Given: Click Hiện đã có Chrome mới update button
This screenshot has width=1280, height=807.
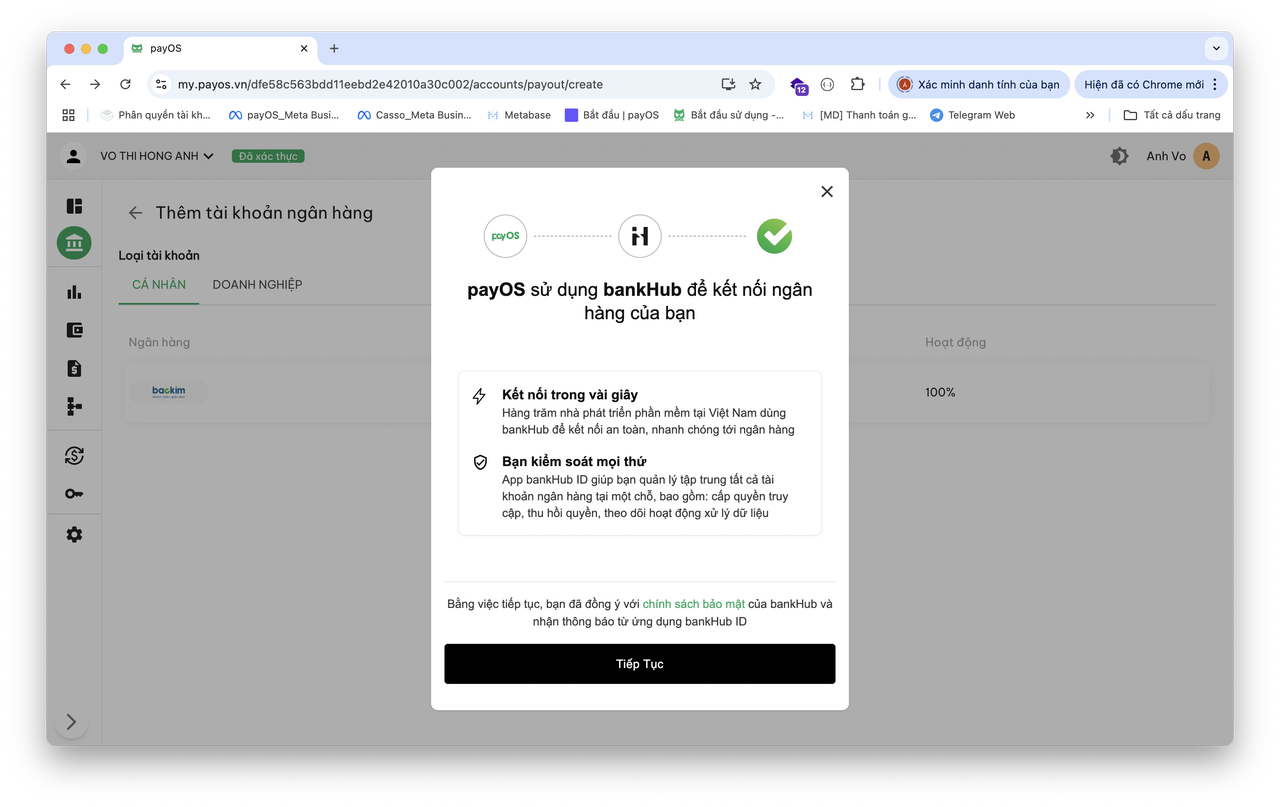Looking at the screenshot, I should pos(1143,85).
